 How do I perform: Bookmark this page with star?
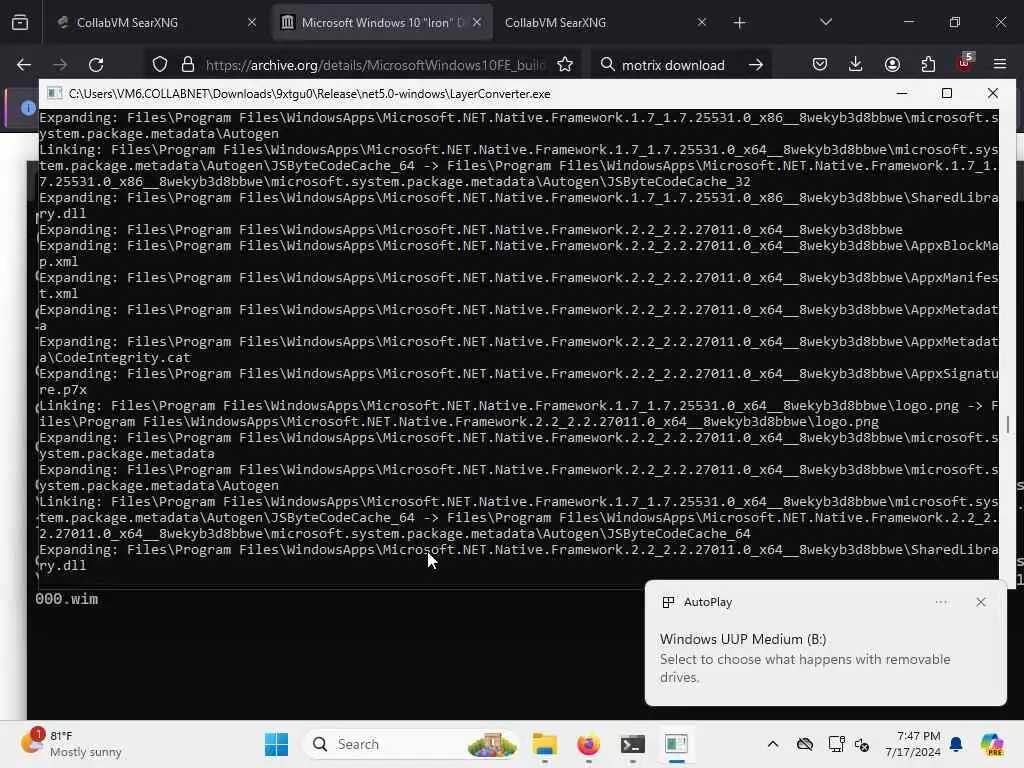click(x=565, y=65)
